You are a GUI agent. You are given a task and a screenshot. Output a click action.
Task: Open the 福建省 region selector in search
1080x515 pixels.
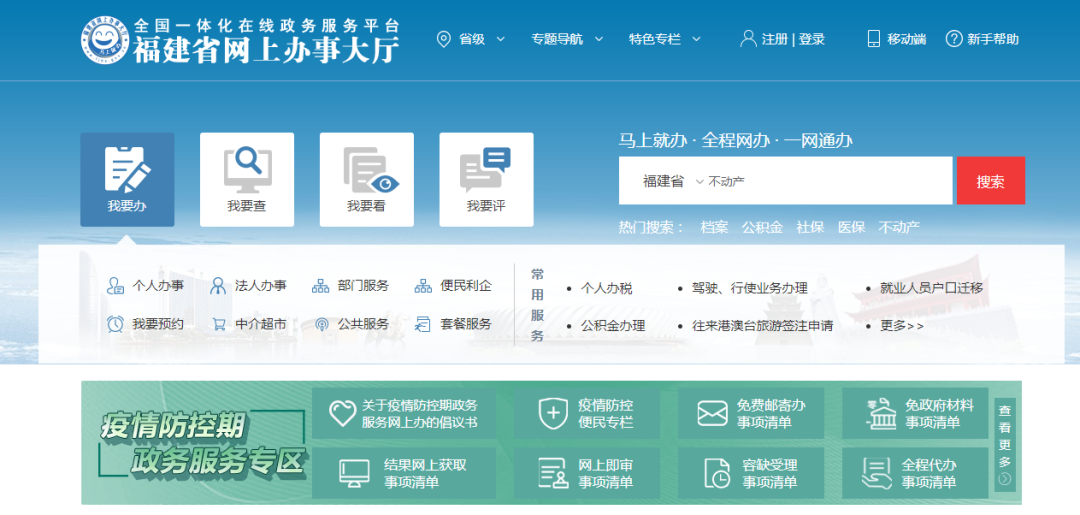[673, 181]
